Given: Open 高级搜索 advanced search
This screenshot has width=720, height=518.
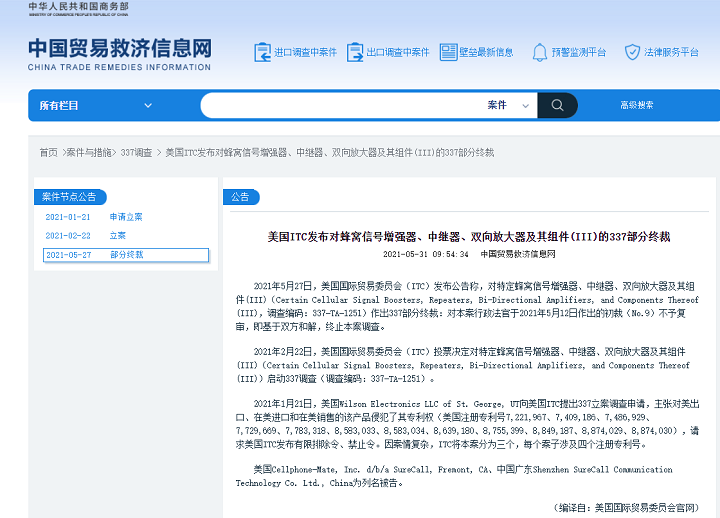Looking at the screenshot, I should tap(636, 105).
